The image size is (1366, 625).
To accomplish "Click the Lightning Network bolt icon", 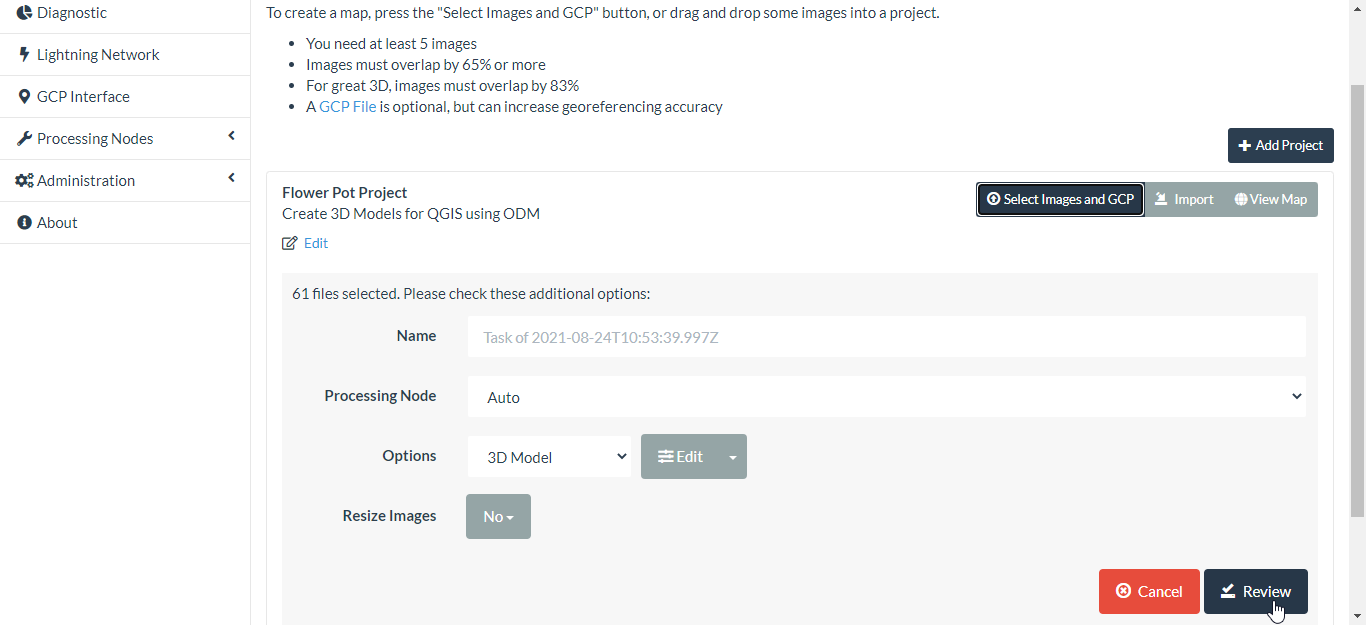I will pos(24,55).
